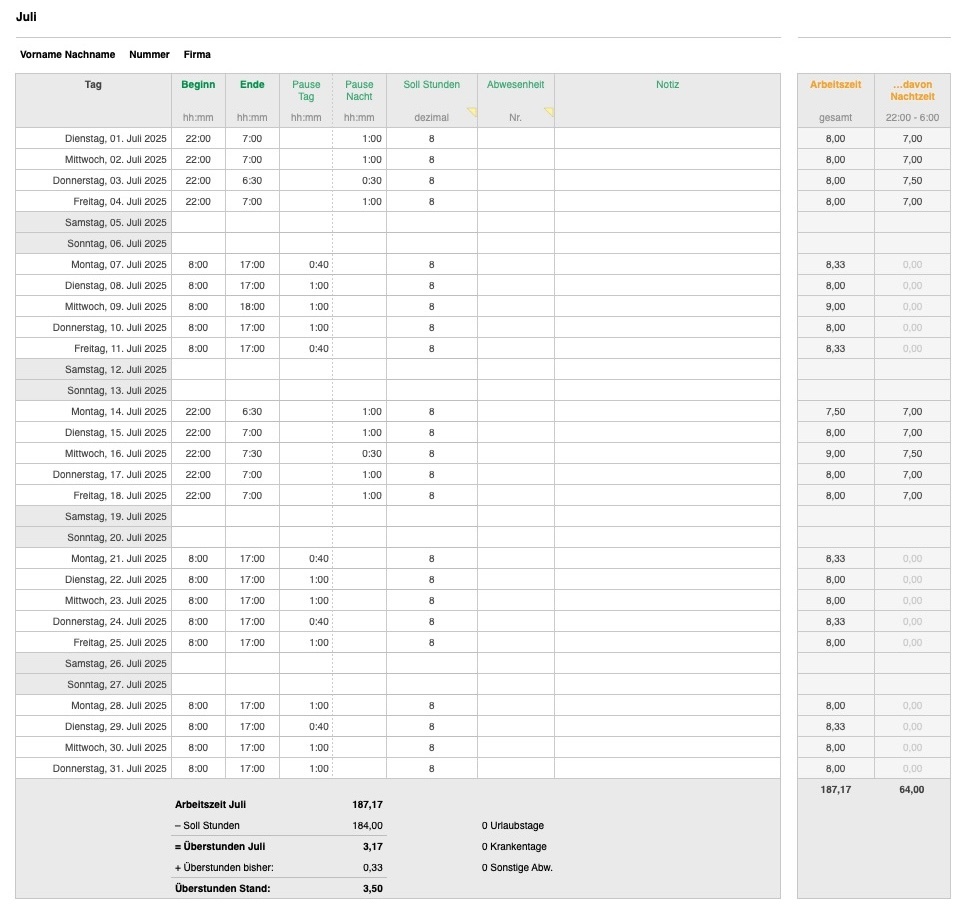Select the Abwesenheit cell for Freitag, 25. Juli
Image resolution: width=969 pixels, height=917 pixels.
[515, 643]
